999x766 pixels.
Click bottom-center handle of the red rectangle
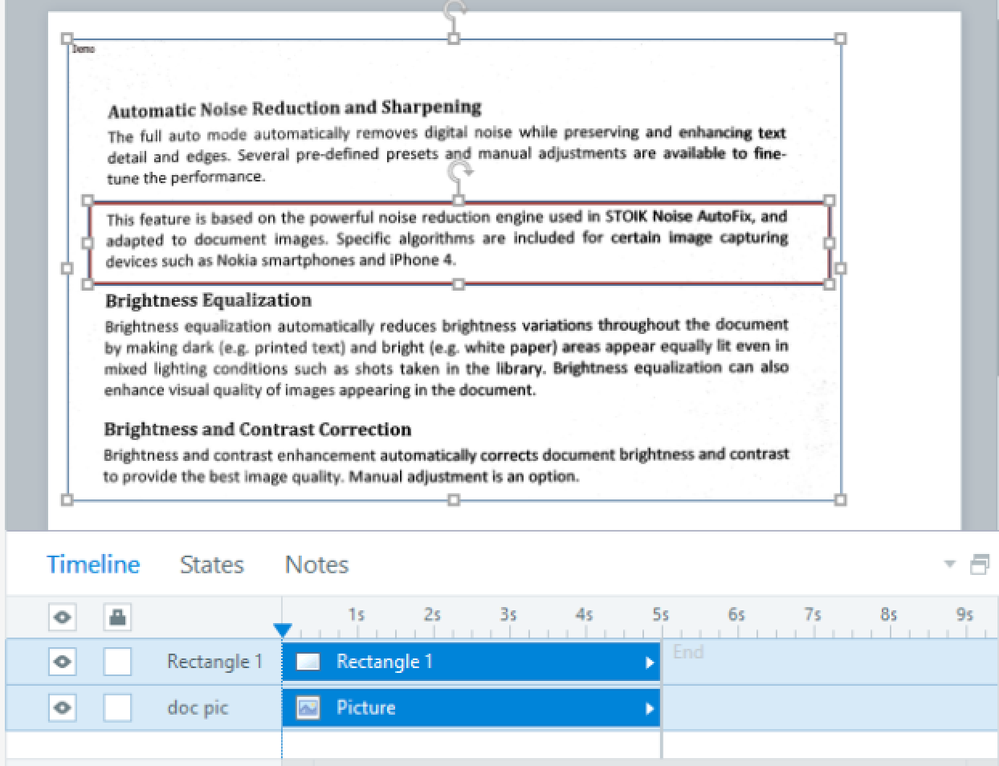click(x=459, y=284)
